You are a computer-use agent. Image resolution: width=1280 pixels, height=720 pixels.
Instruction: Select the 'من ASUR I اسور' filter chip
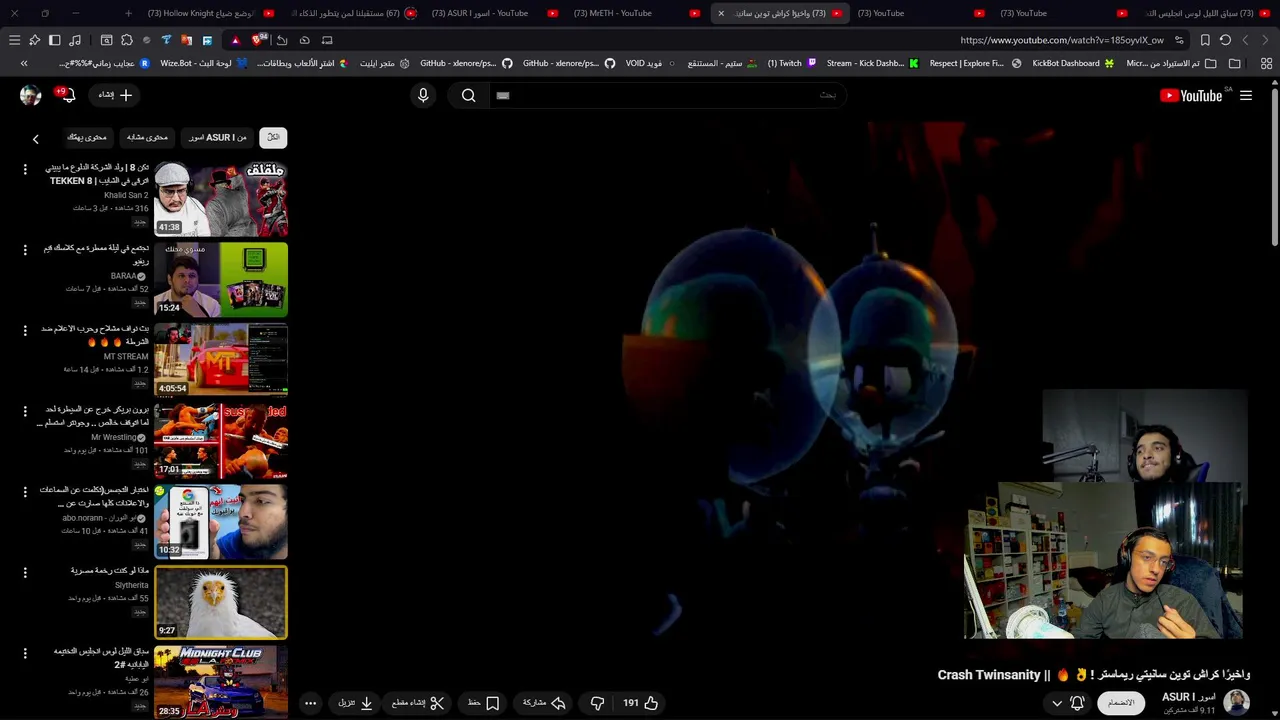pos(217,138)
